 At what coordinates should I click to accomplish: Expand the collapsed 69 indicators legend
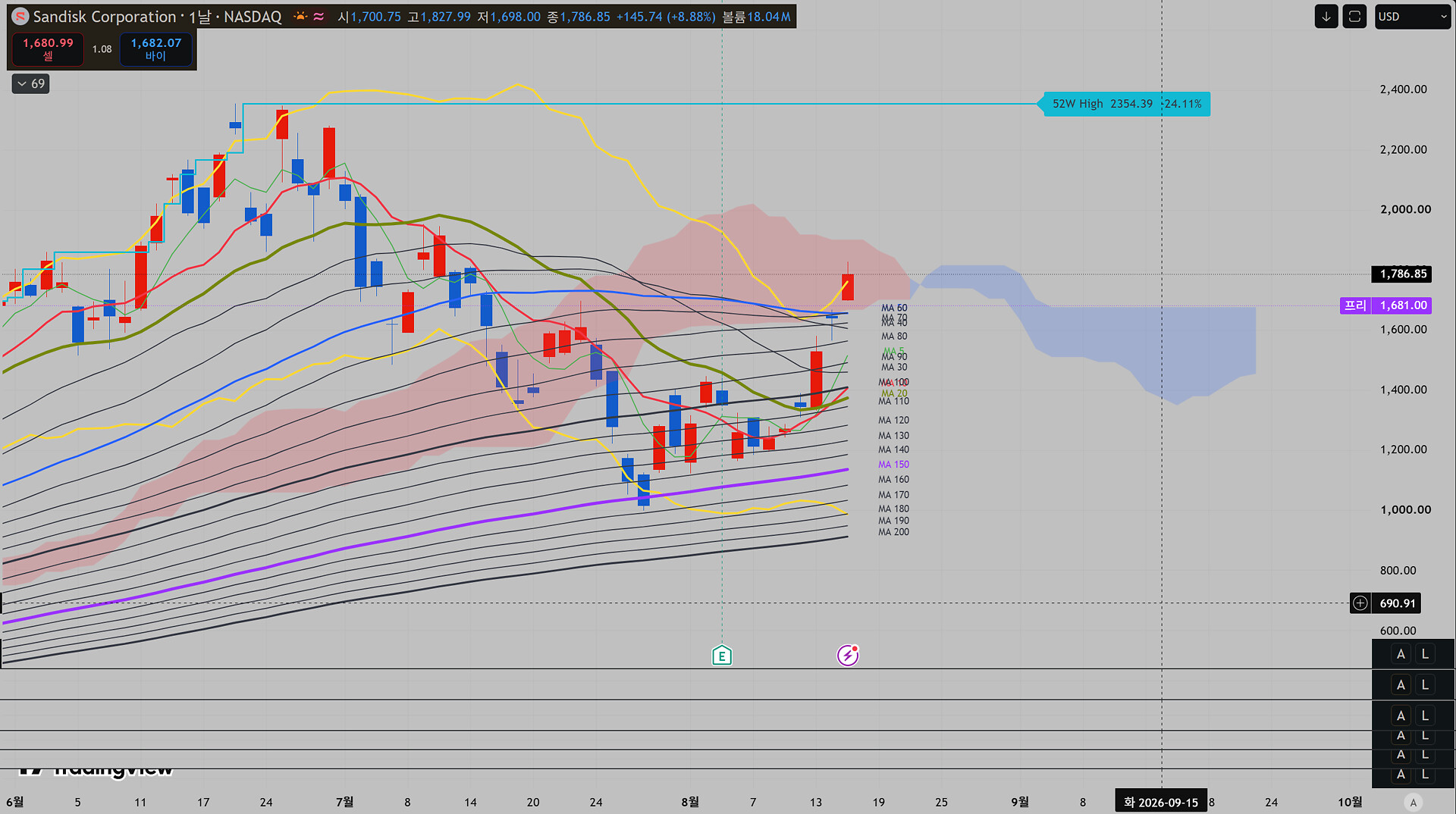[31, 83]
